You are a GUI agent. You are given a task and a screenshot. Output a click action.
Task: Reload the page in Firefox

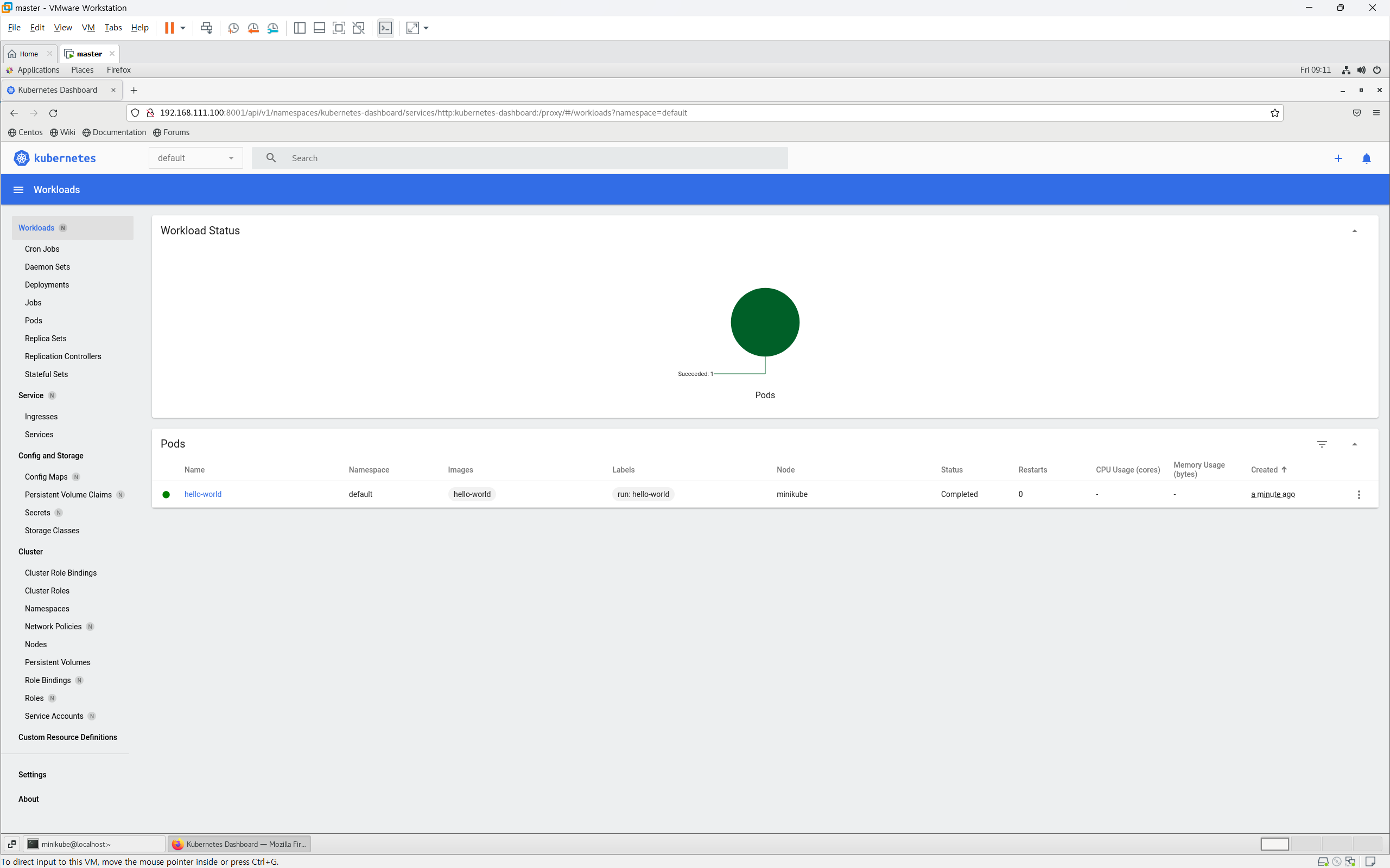click(x=53, y=113)
